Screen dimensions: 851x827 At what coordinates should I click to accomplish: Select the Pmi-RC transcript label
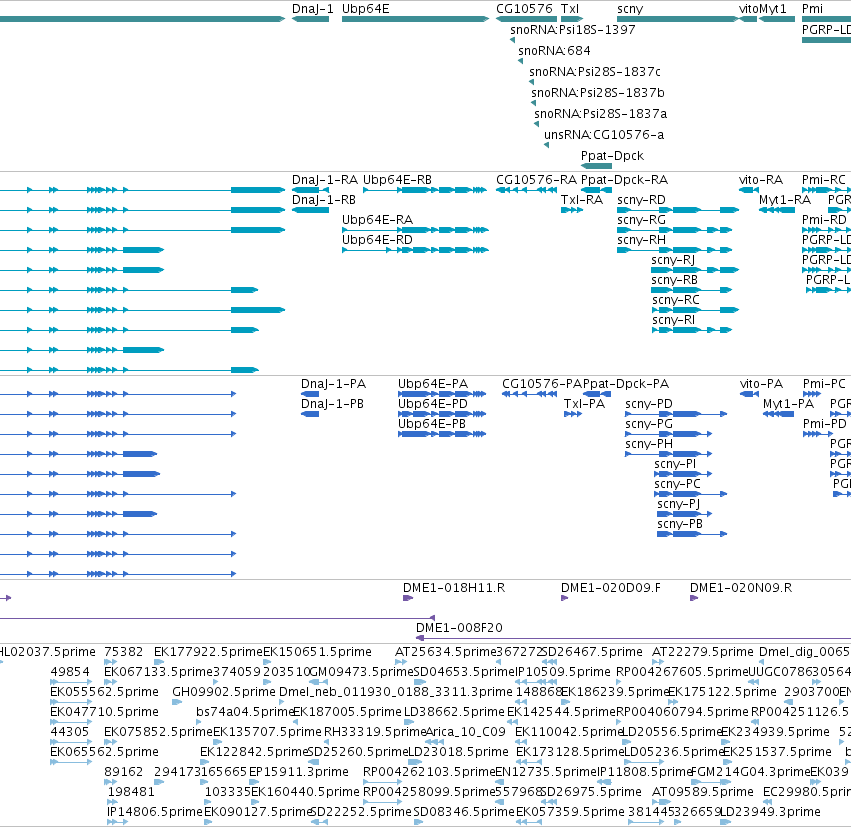[x=823, y=180]
